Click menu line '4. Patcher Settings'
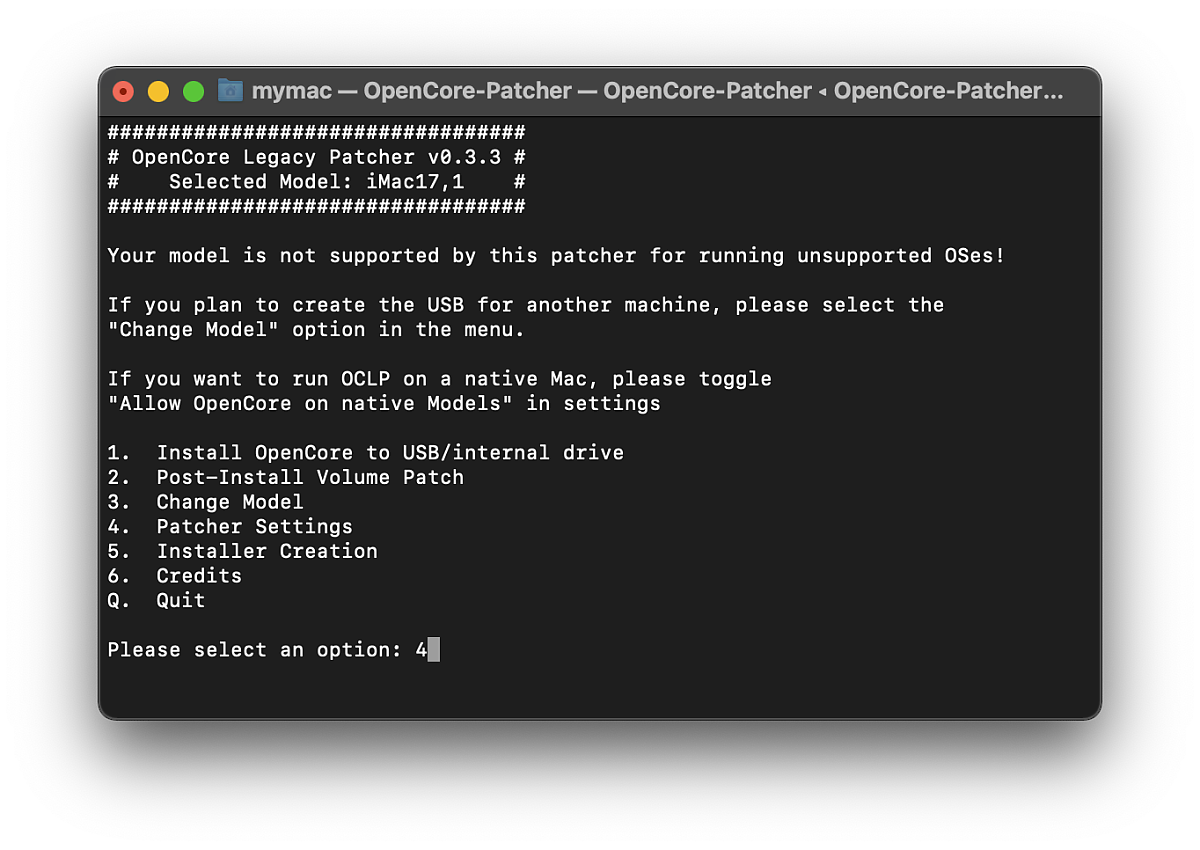 point(230,526)
